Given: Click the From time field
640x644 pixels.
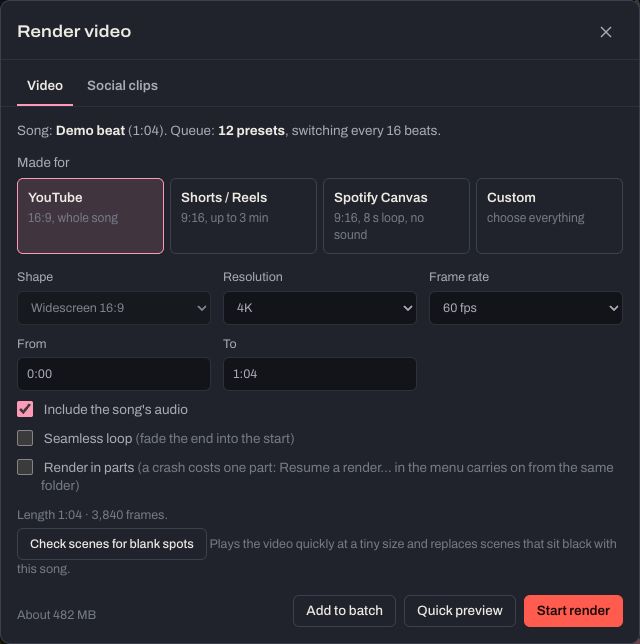Looking at the screenshot, I should [114, 374].
